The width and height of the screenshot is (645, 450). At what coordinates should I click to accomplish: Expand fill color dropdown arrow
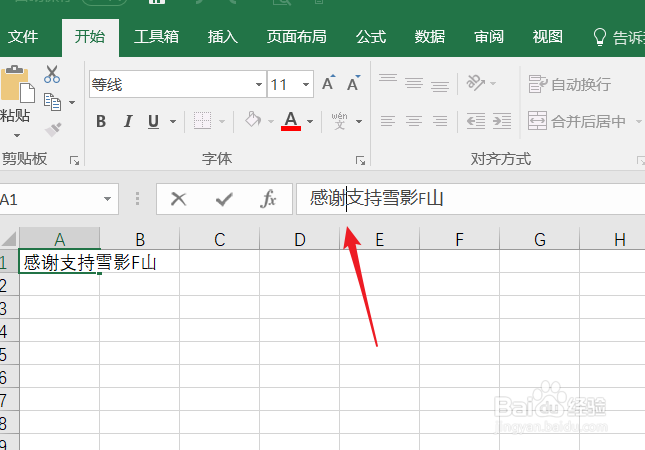(271, 121)
